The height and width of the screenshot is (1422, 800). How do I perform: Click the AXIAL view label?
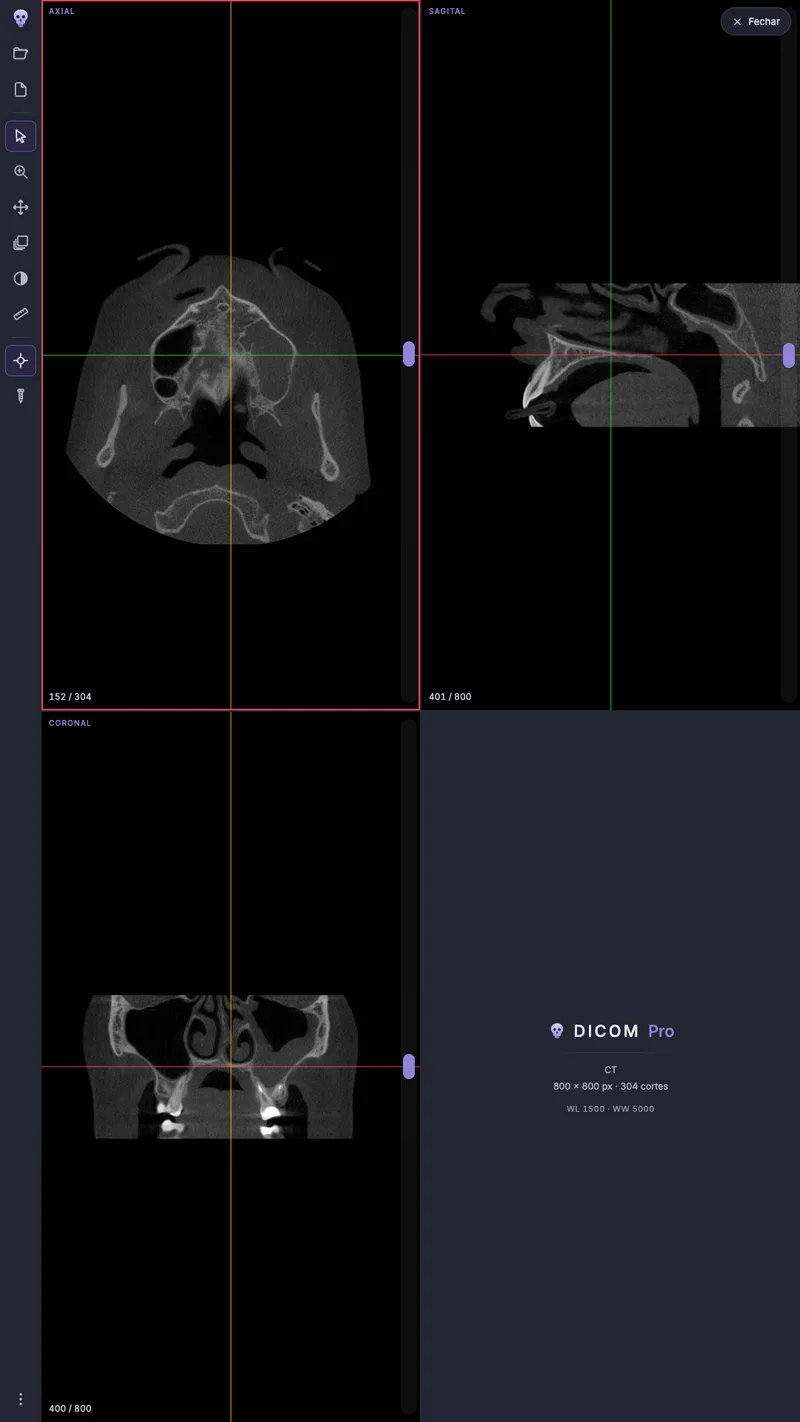[62, 11]
